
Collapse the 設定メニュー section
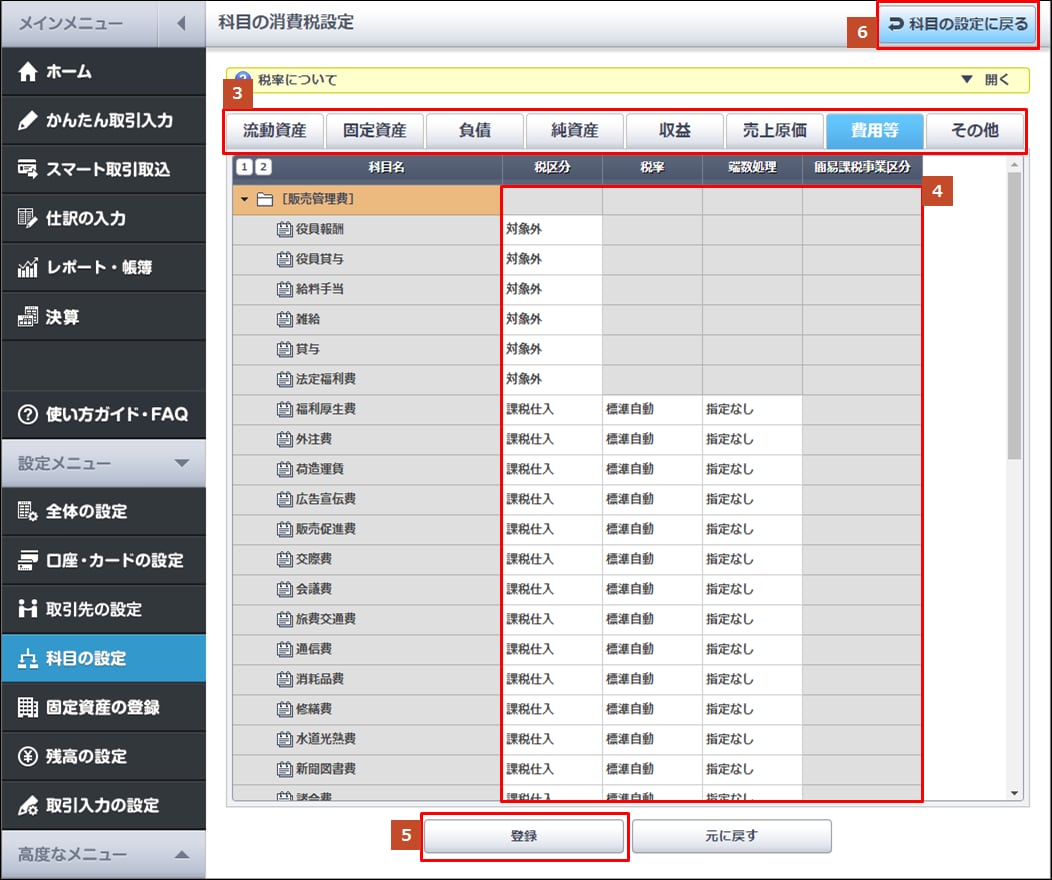pos(181,463)
